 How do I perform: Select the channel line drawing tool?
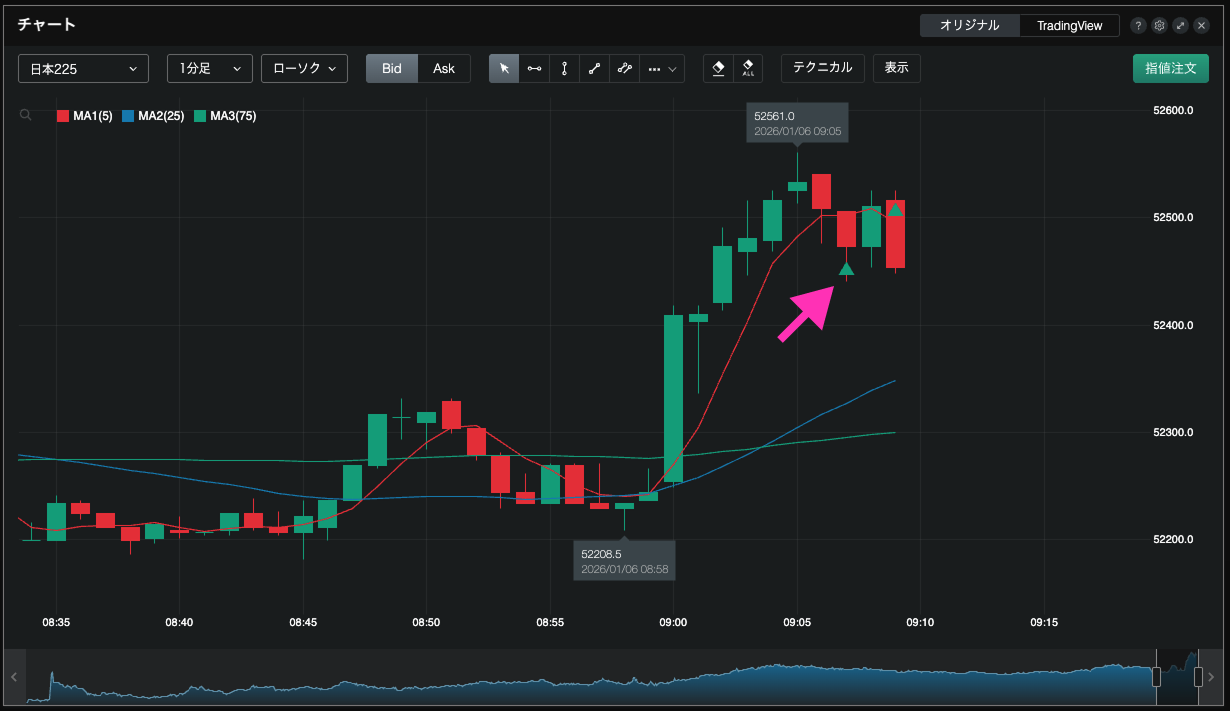coord(624,69)
